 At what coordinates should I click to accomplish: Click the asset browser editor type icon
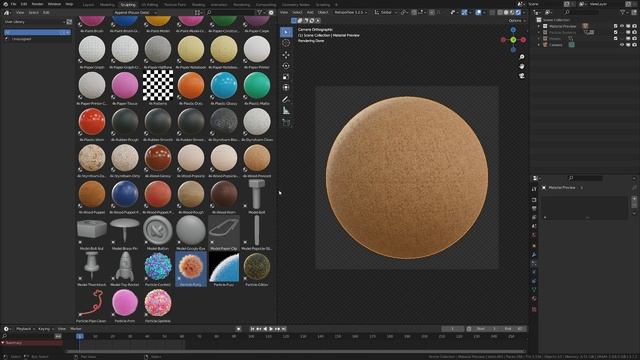[7, 13]
